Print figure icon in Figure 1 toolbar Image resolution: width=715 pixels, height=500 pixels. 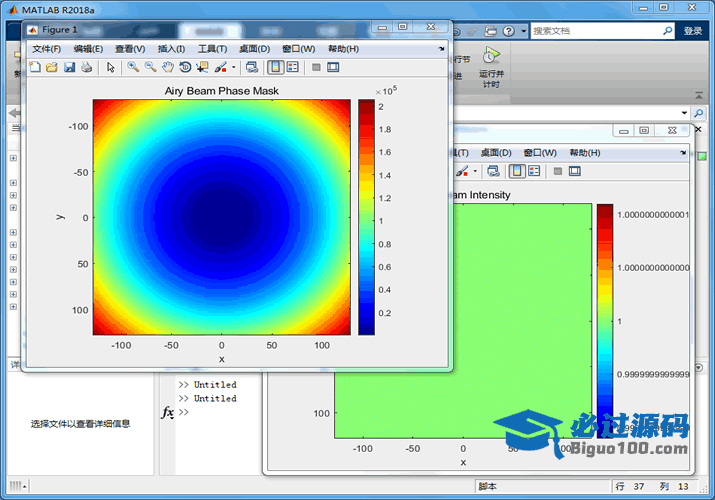pyautogui.click(x=87, y=67)
